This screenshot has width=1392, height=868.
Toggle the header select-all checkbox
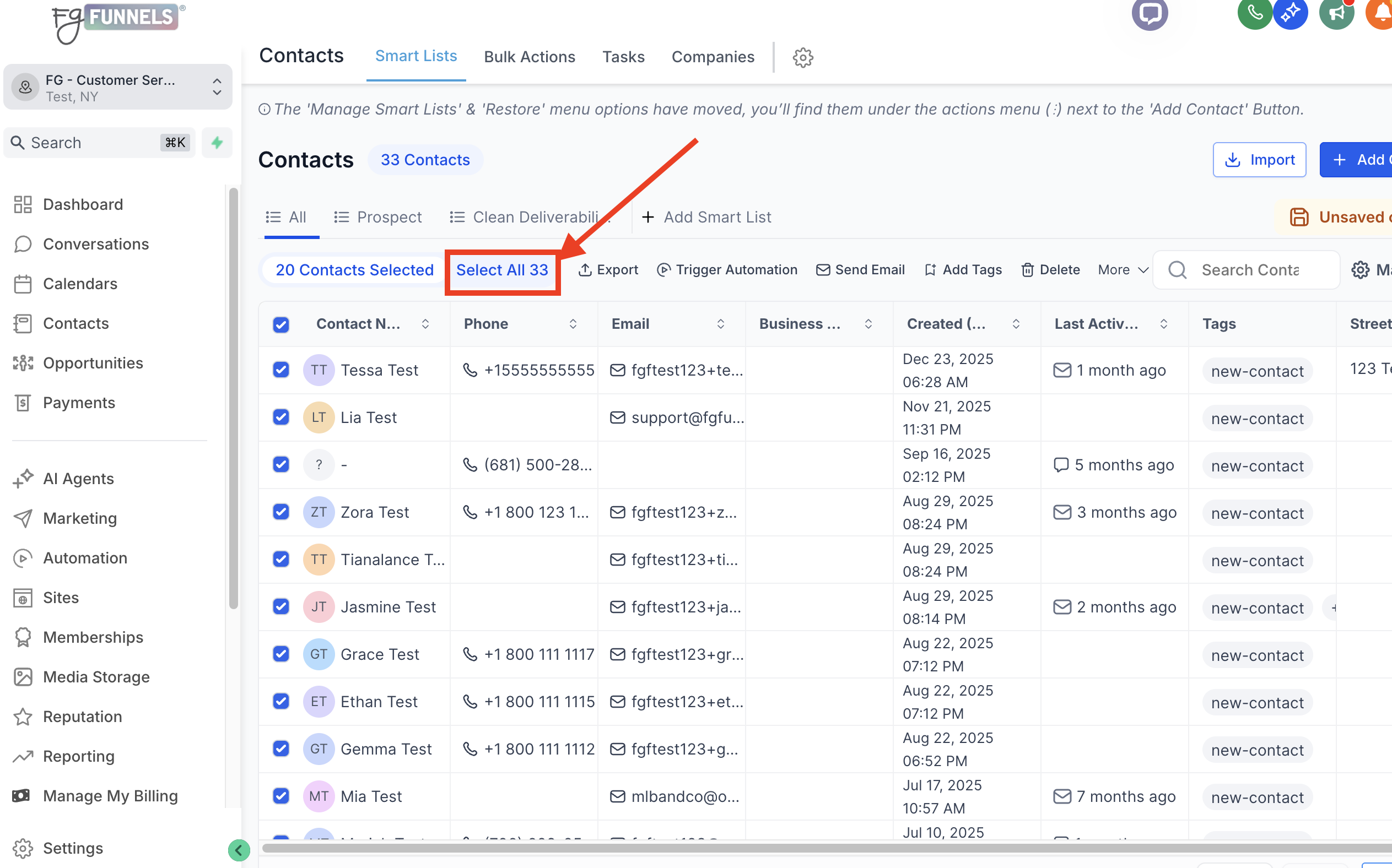pos(281,324)
